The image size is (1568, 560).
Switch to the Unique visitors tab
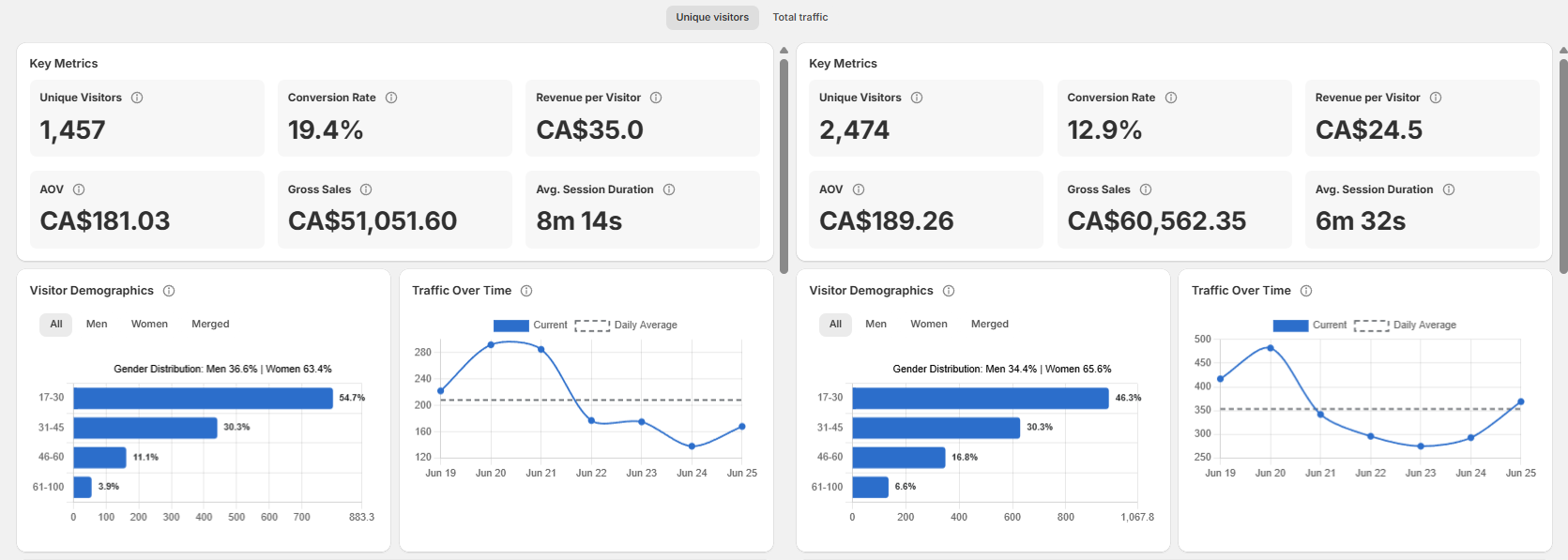tap(712, 17)
